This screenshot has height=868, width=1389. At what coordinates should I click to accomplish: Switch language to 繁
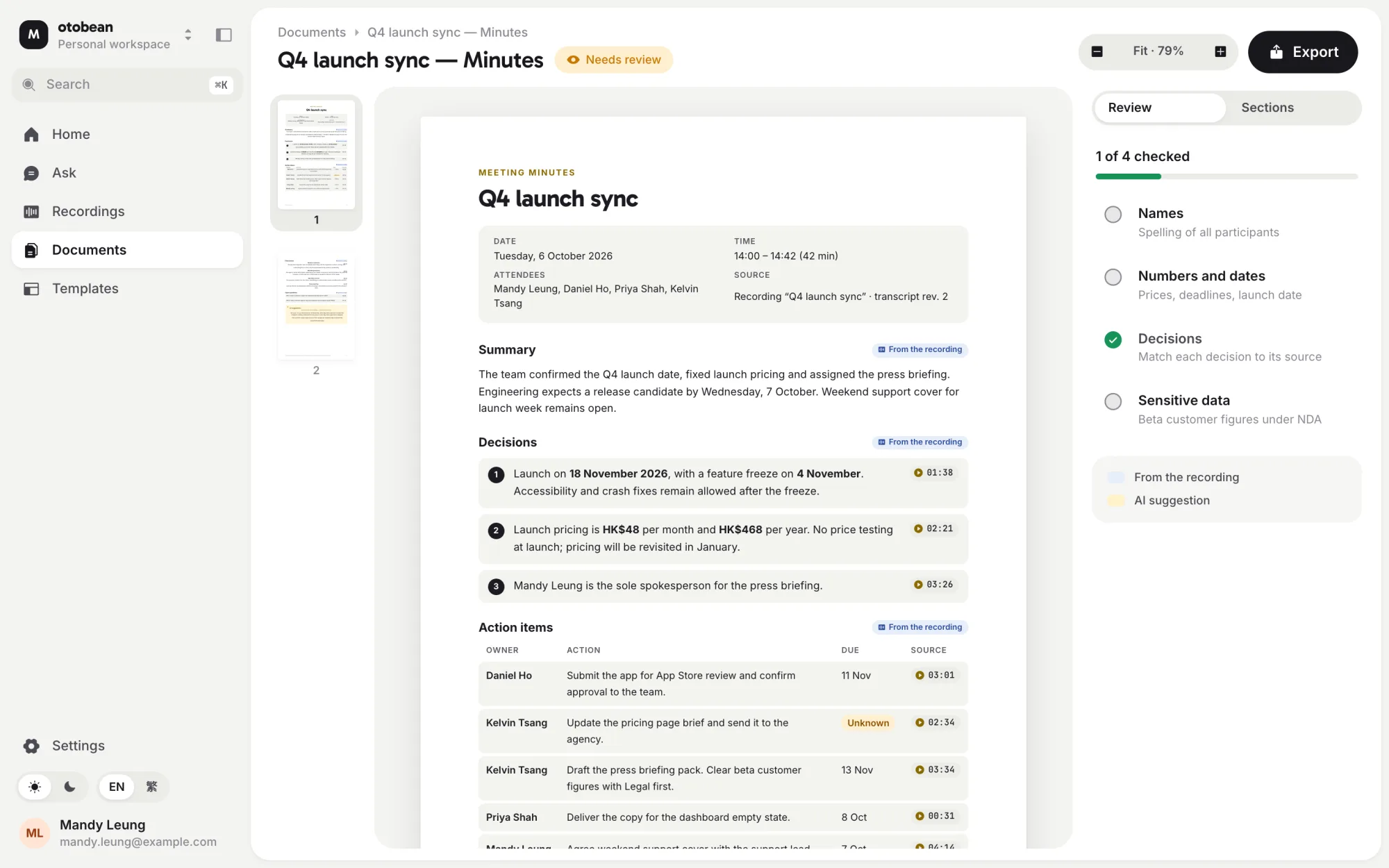click(x=151, y=787)
